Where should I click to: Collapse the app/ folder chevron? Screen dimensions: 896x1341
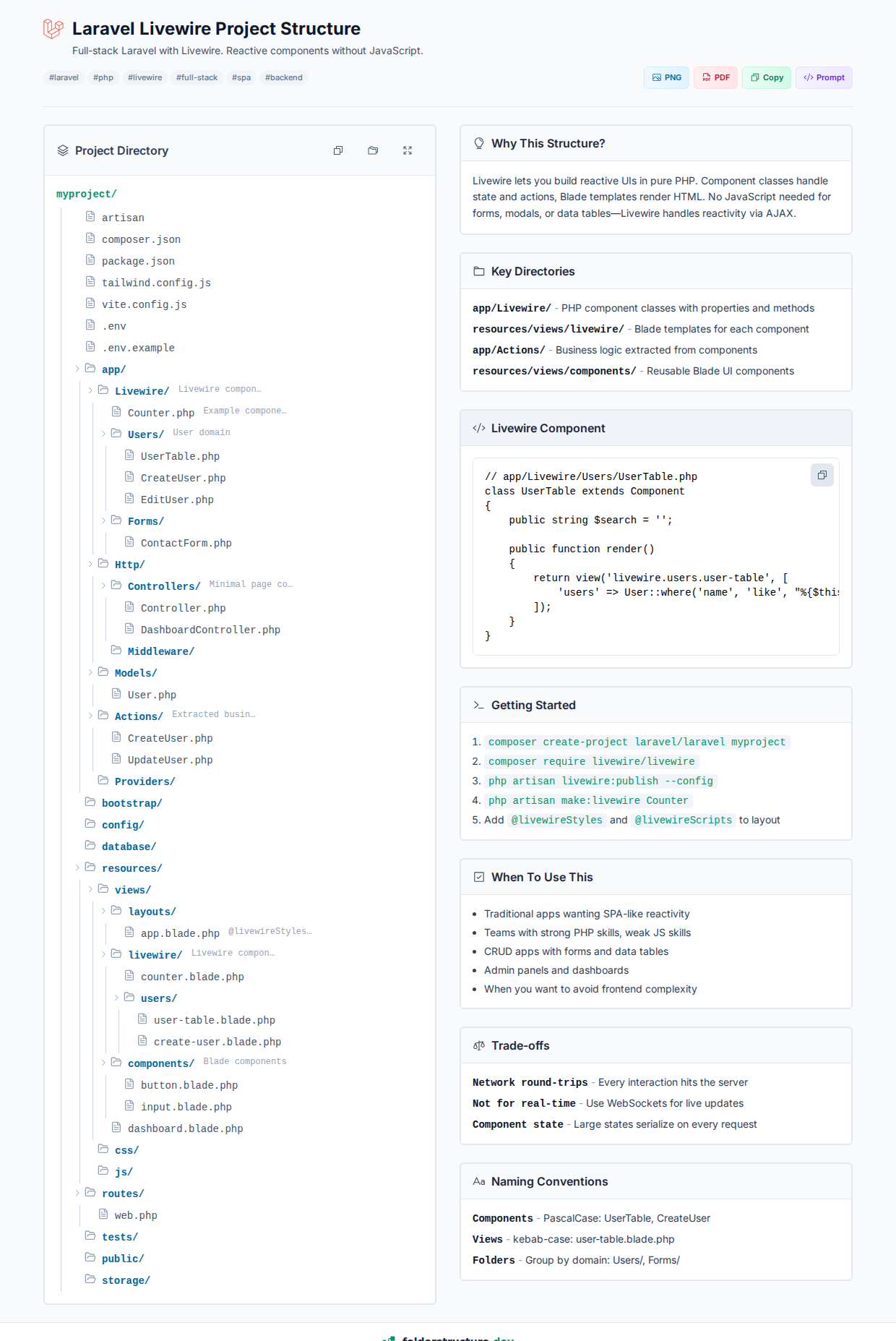click(x=77, y=369)
